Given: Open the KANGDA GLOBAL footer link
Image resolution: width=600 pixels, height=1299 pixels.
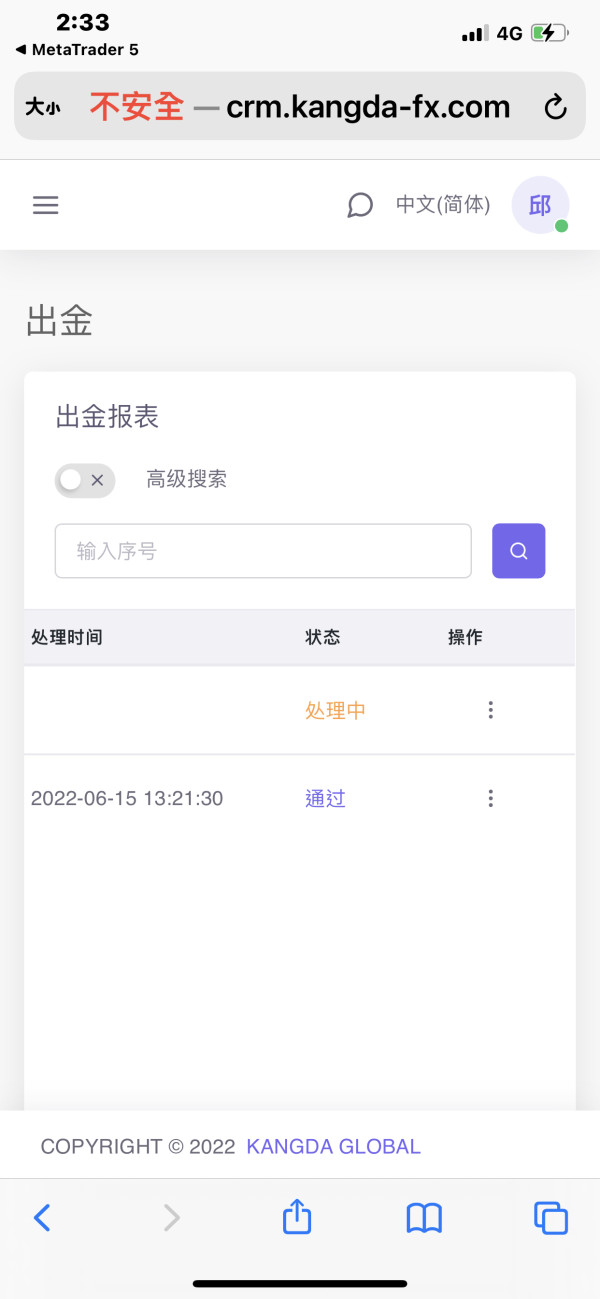Looking at the screenshot, I should pyautogui.click(x=333, y=1147).
